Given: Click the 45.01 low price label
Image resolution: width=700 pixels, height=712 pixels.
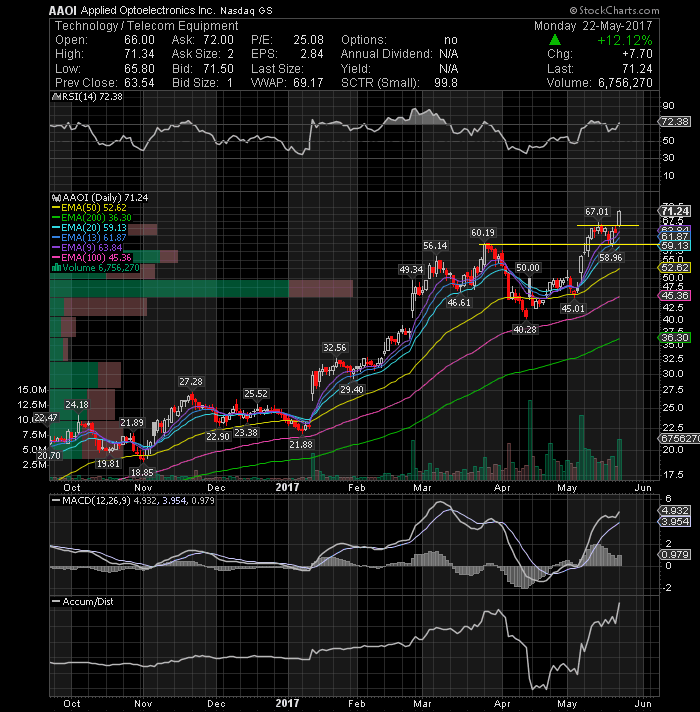Looking at the screenshot, I should pyautogui.click(x=572, y=309).
